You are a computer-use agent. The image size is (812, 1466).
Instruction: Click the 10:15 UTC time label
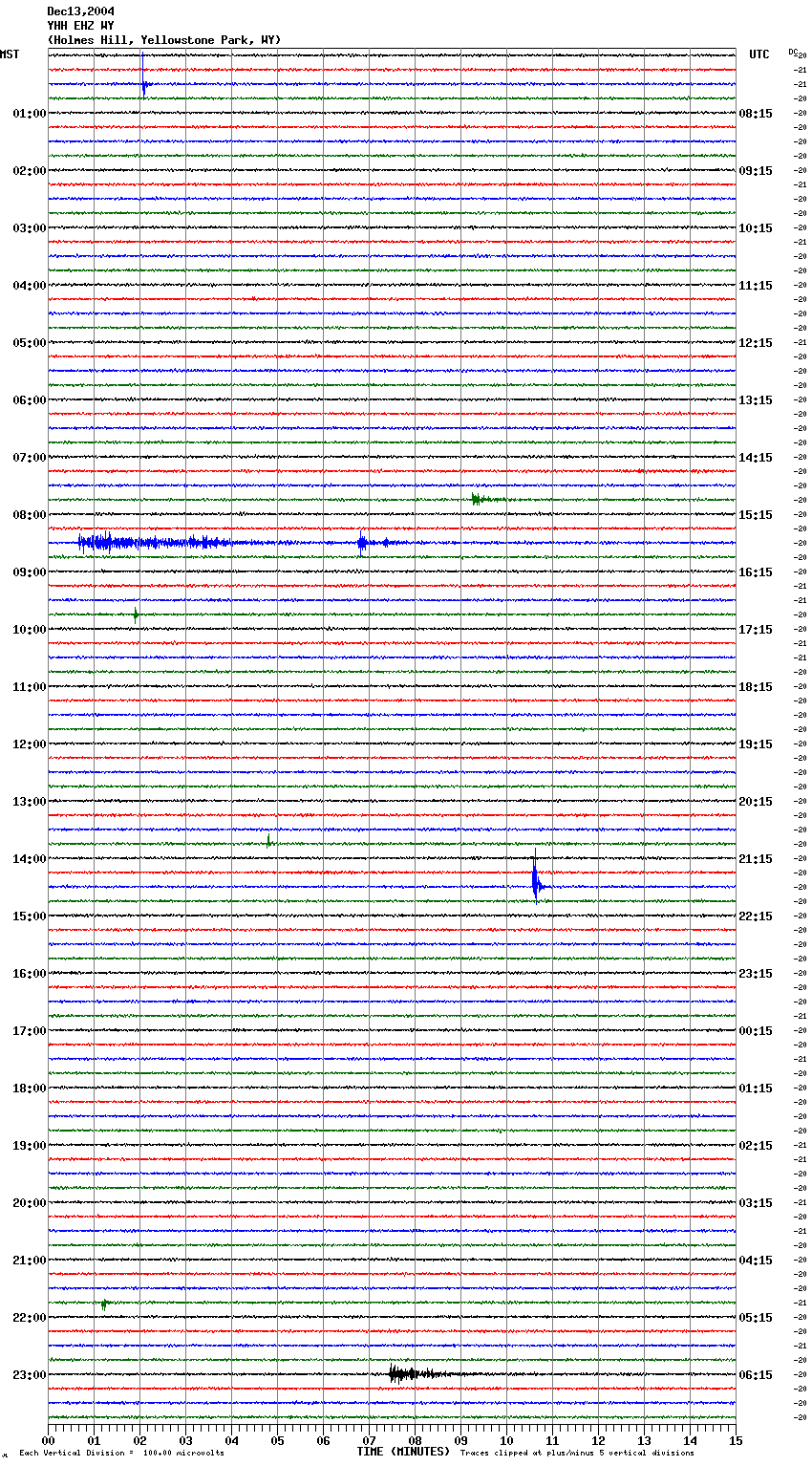point(756,228)
